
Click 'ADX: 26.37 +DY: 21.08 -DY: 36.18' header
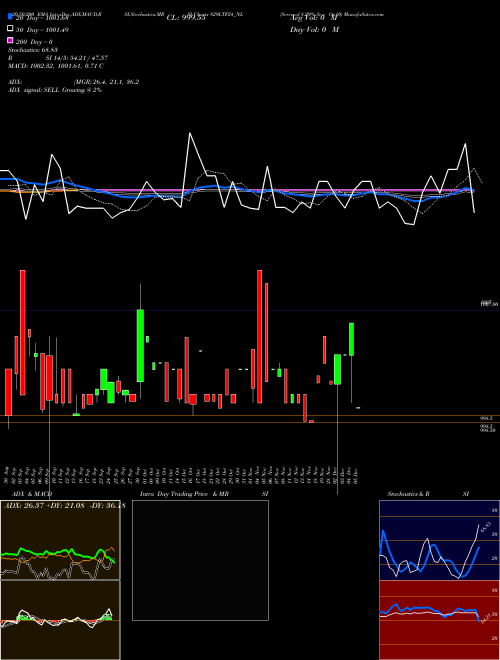point(64,506)
